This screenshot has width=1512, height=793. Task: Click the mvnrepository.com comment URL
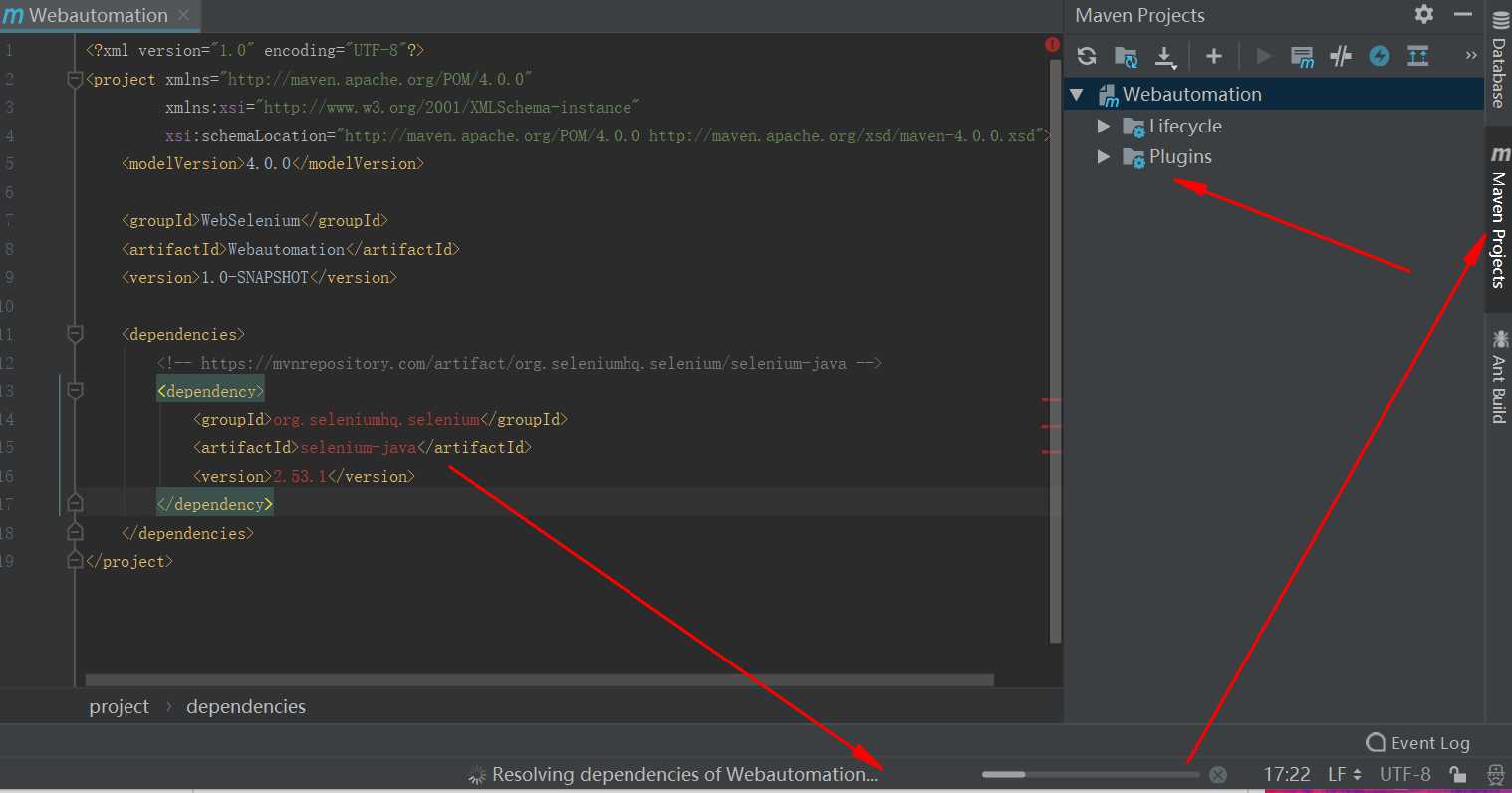[x=523, y=363]
